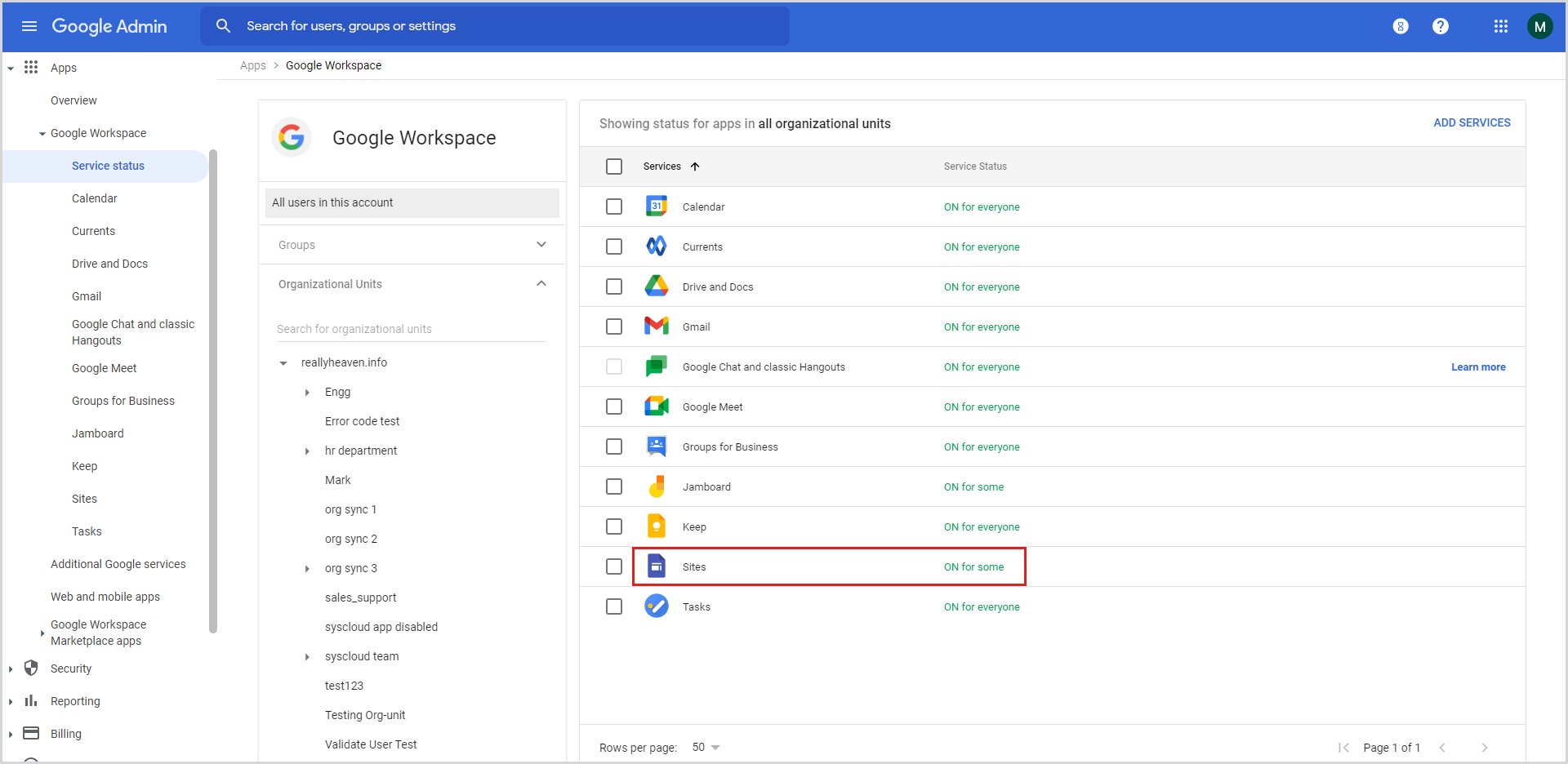Select All users in this account
Screen dimensions: 1568x764
412,202
